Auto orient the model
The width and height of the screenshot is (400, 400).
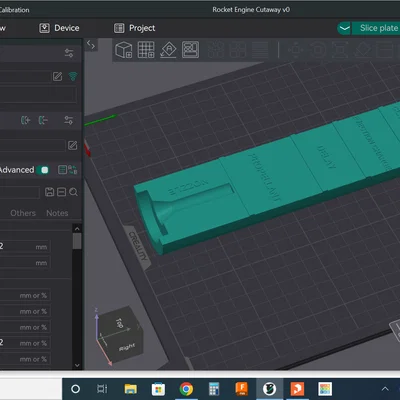click(x=168, y=50)
